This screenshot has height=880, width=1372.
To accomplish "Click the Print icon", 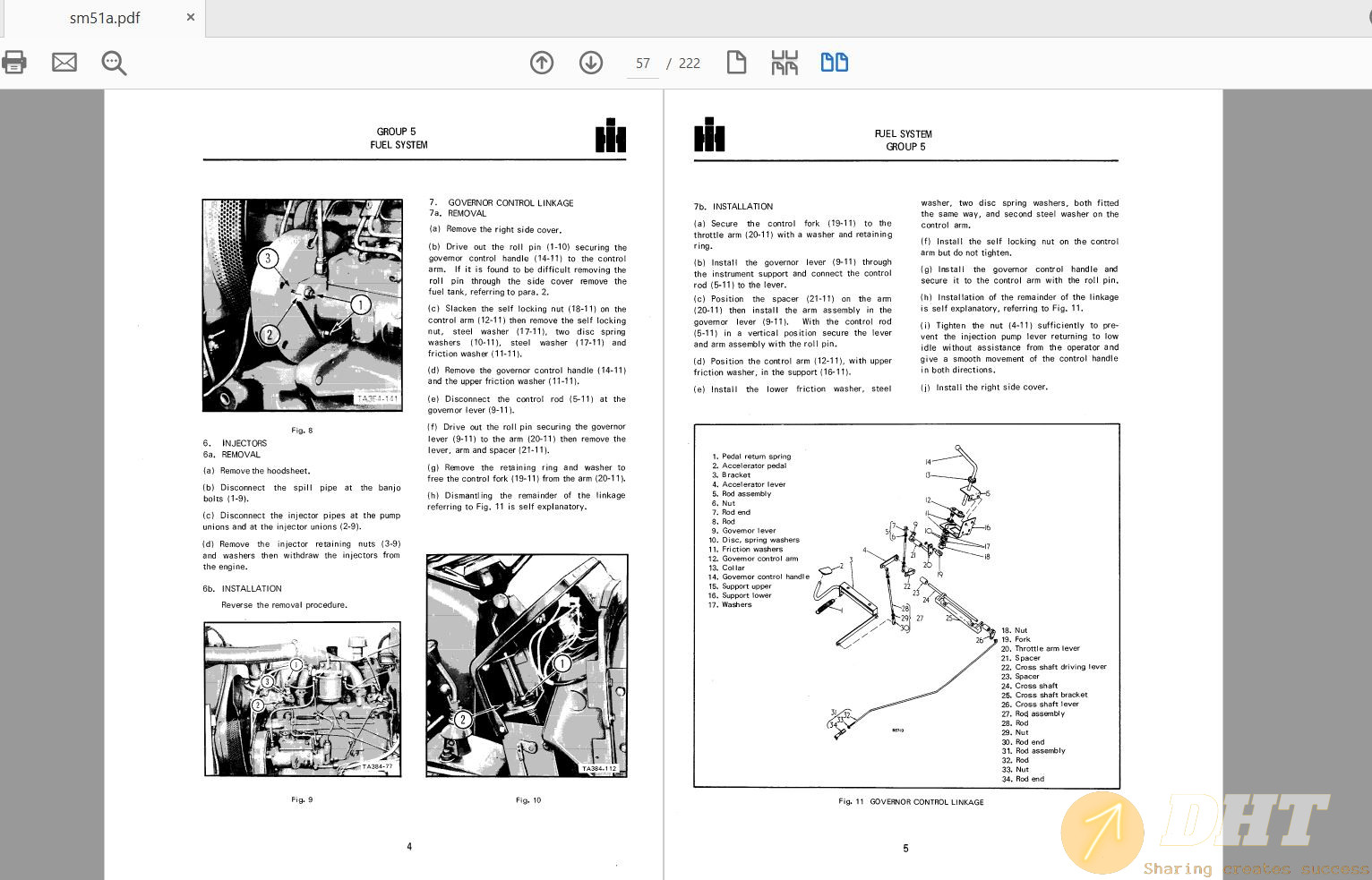I will 14,63.
